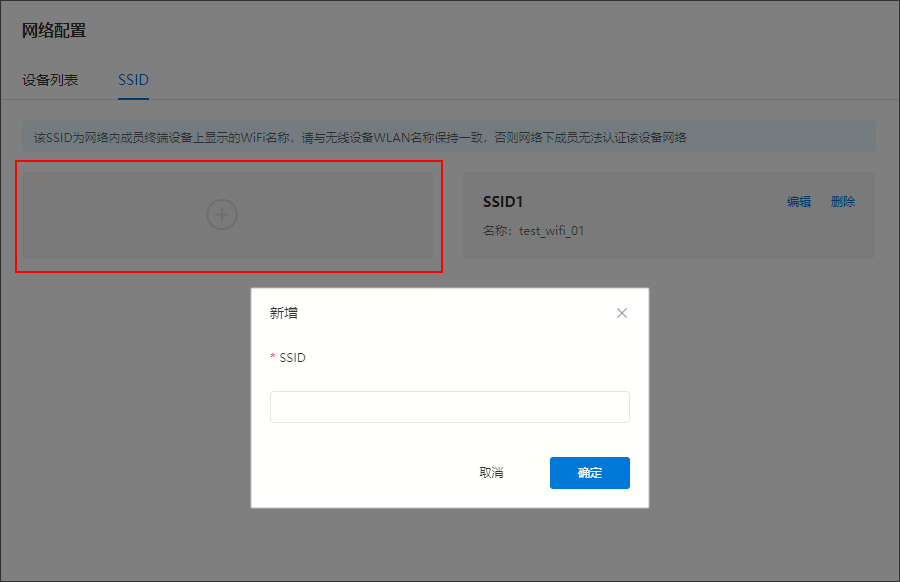Image resolution: width=900 pixels, height=582 pixels.
Task: Click the 网络配置 page heading
Action: [x=54, y=30]
